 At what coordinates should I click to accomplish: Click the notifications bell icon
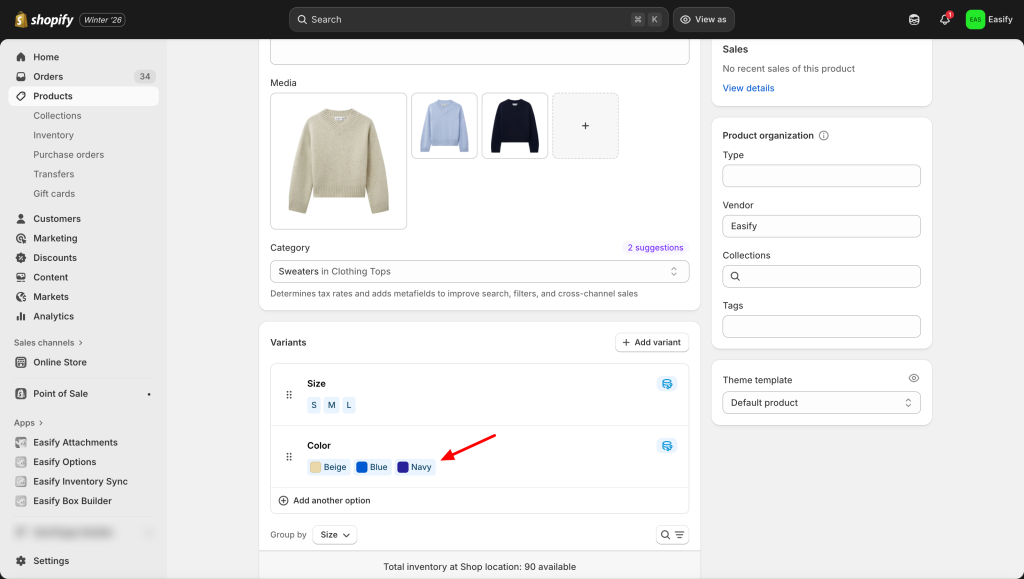pos(944,19)
